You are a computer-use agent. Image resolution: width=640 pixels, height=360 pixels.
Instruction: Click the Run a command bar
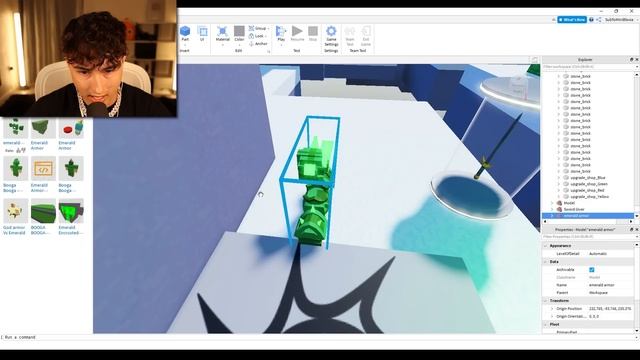pyautogui.click(x=318, y=337)
